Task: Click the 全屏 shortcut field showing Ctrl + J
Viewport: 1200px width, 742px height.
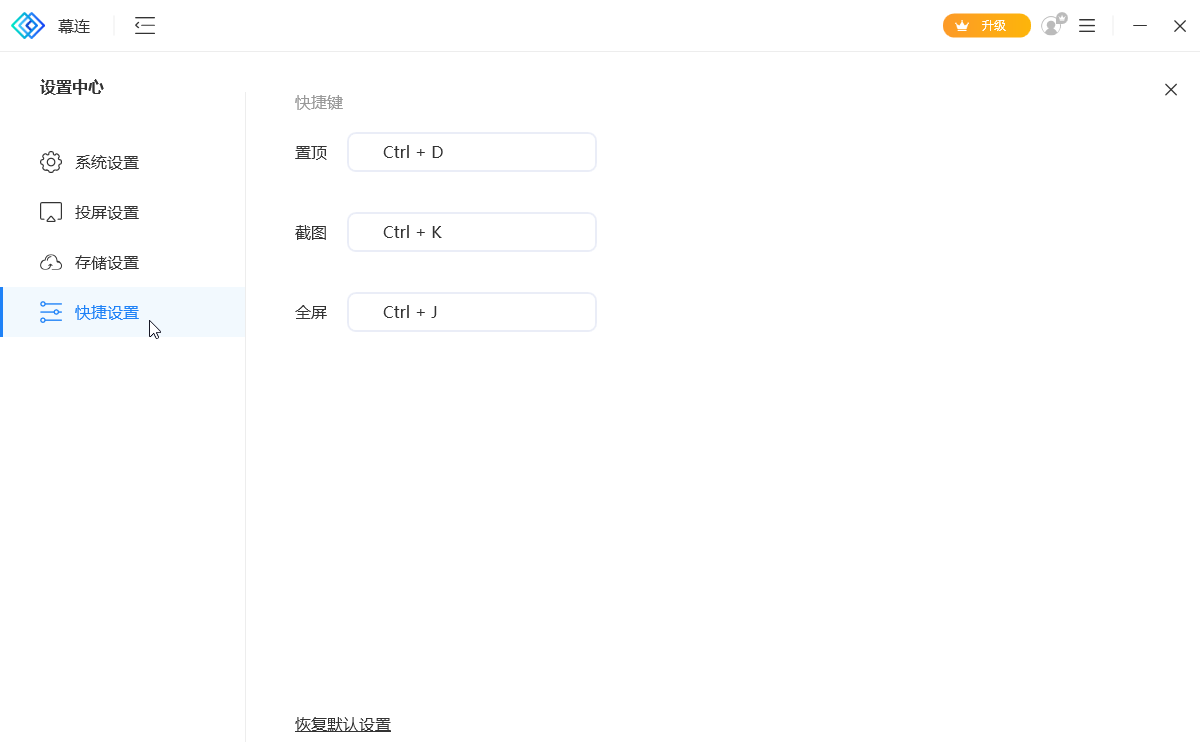Action: 471,311
